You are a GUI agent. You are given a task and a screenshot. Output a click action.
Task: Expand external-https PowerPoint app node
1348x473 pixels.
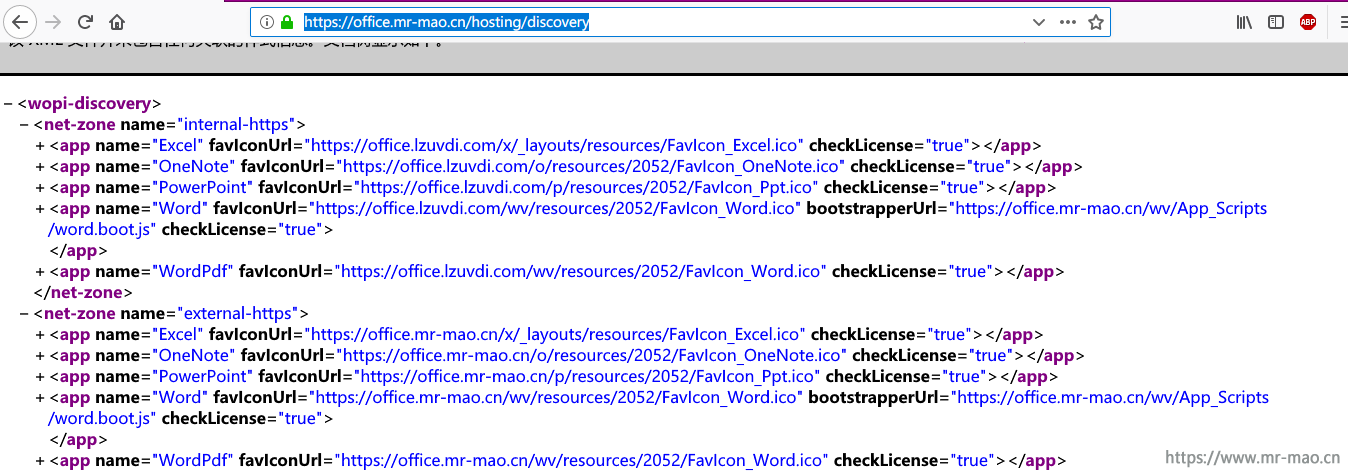pyautogui.click(x=40, y=376)
